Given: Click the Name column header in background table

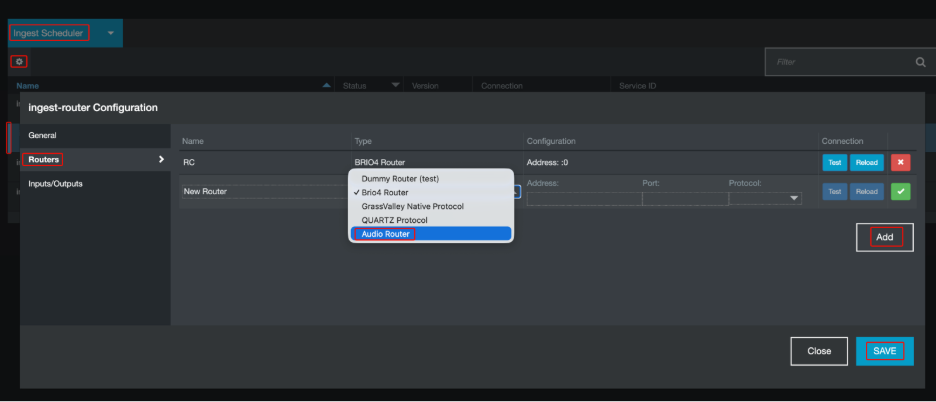Looking at the screenshot, I should (x=27, y=86).
